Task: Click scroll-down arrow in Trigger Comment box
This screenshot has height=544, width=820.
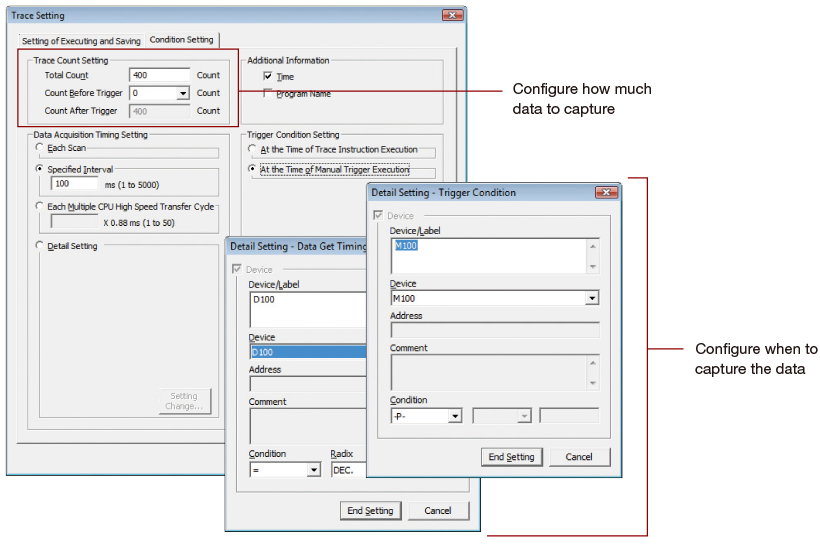Action: click(x=593, y=383)
